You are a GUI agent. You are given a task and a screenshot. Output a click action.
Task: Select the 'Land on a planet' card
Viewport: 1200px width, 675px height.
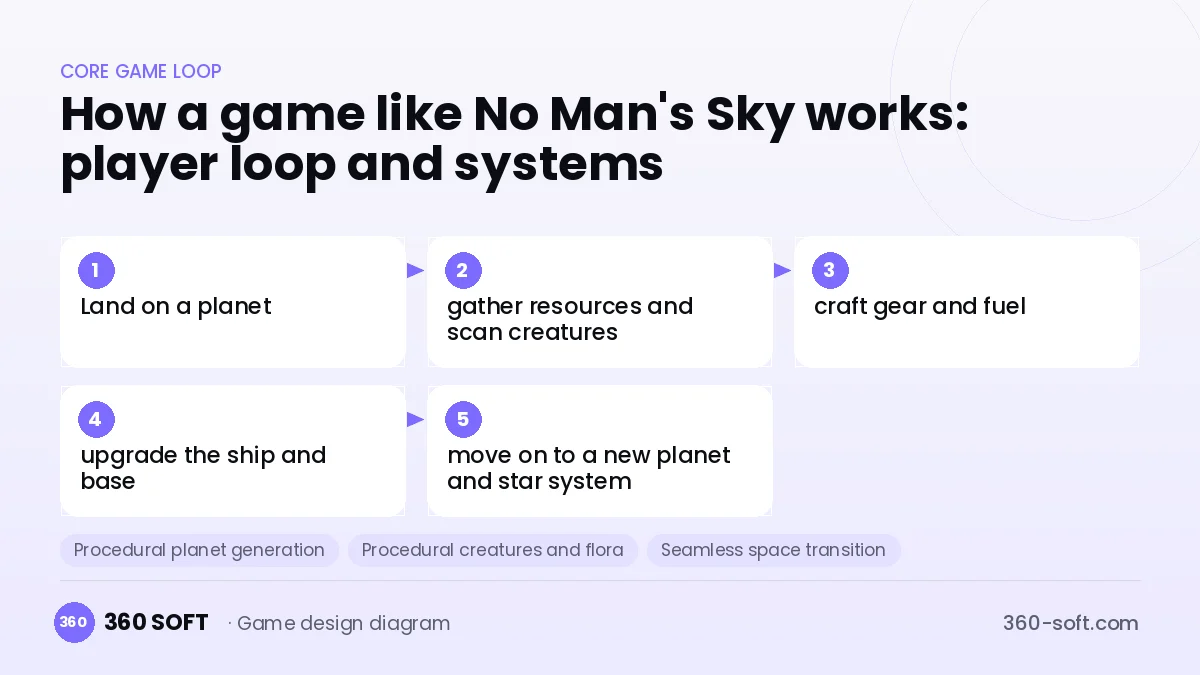[x=233, y=302]
